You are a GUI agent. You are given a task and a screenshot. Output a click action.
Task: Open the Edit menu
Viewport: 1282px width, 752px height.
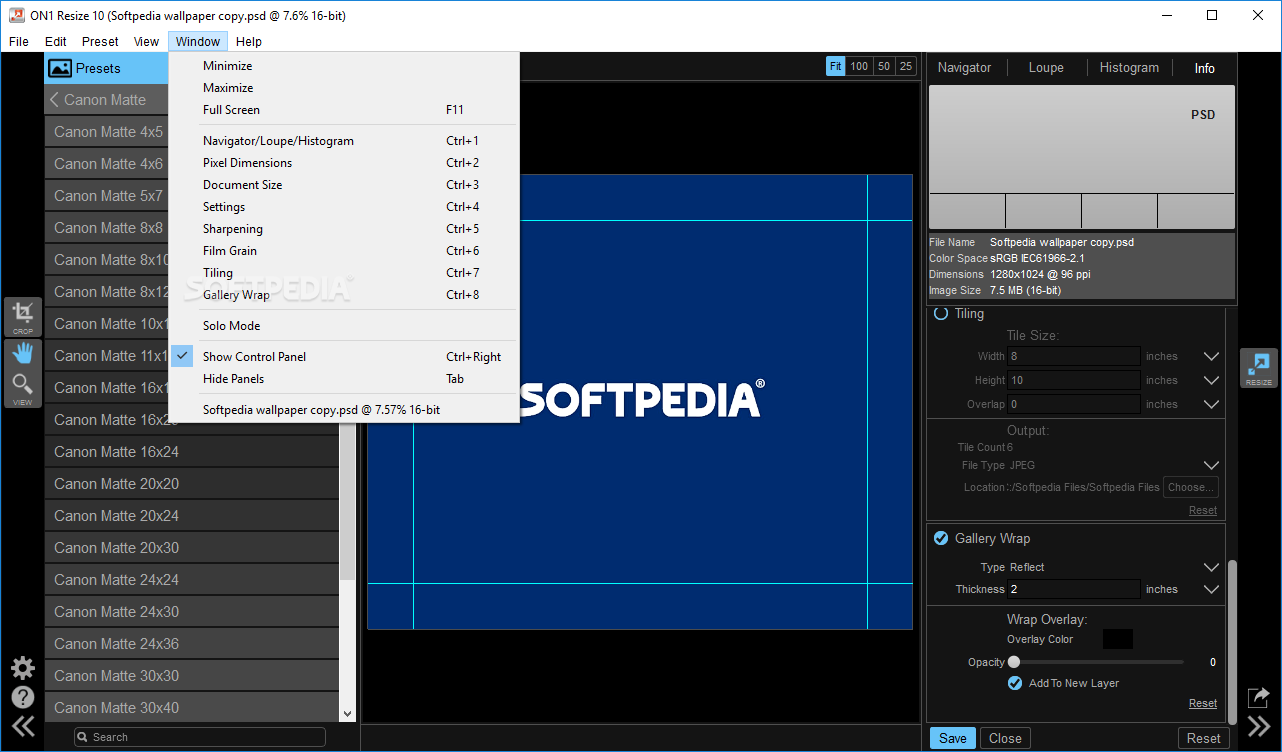56,41
